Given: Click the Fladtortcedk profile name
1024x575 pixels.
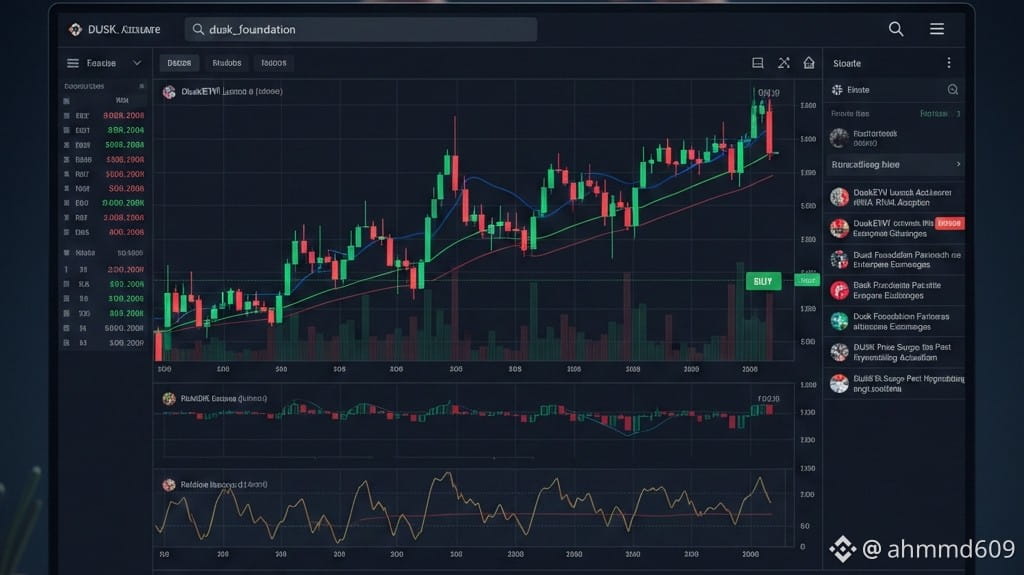Looking at the screenshot, I should [875, 133].
